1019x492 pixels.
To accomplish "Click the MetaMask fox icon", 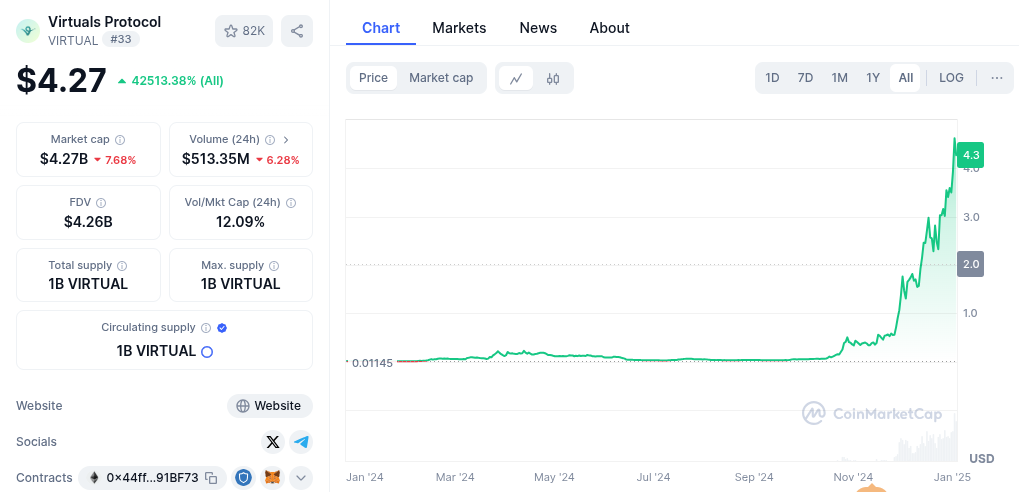I will tap(272, 478).
